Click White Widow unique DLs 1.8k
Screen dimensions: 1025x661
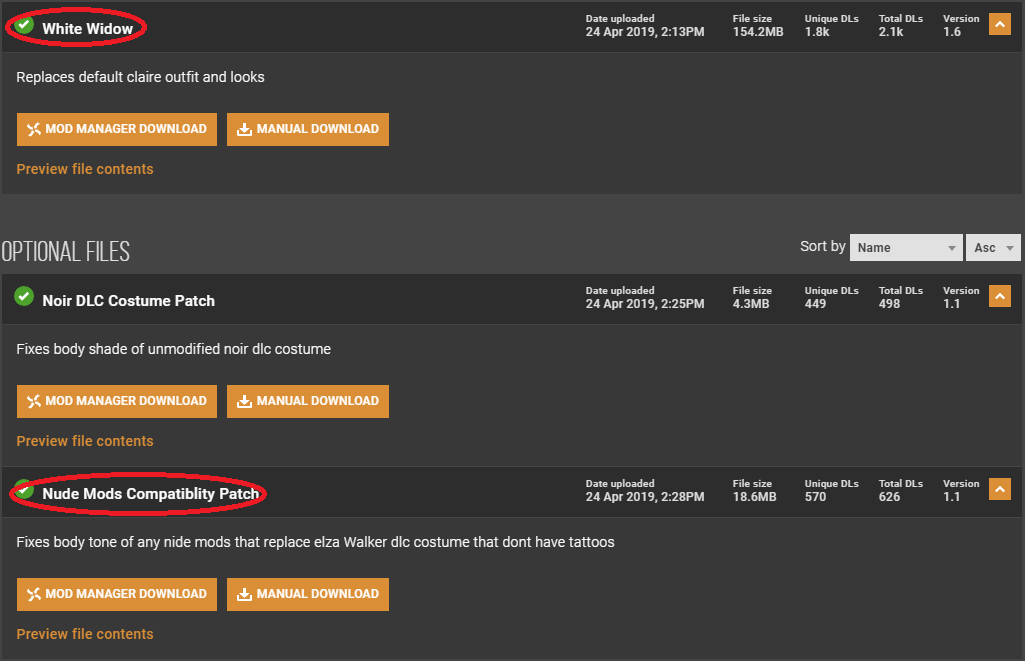click(x=817, y=32)
